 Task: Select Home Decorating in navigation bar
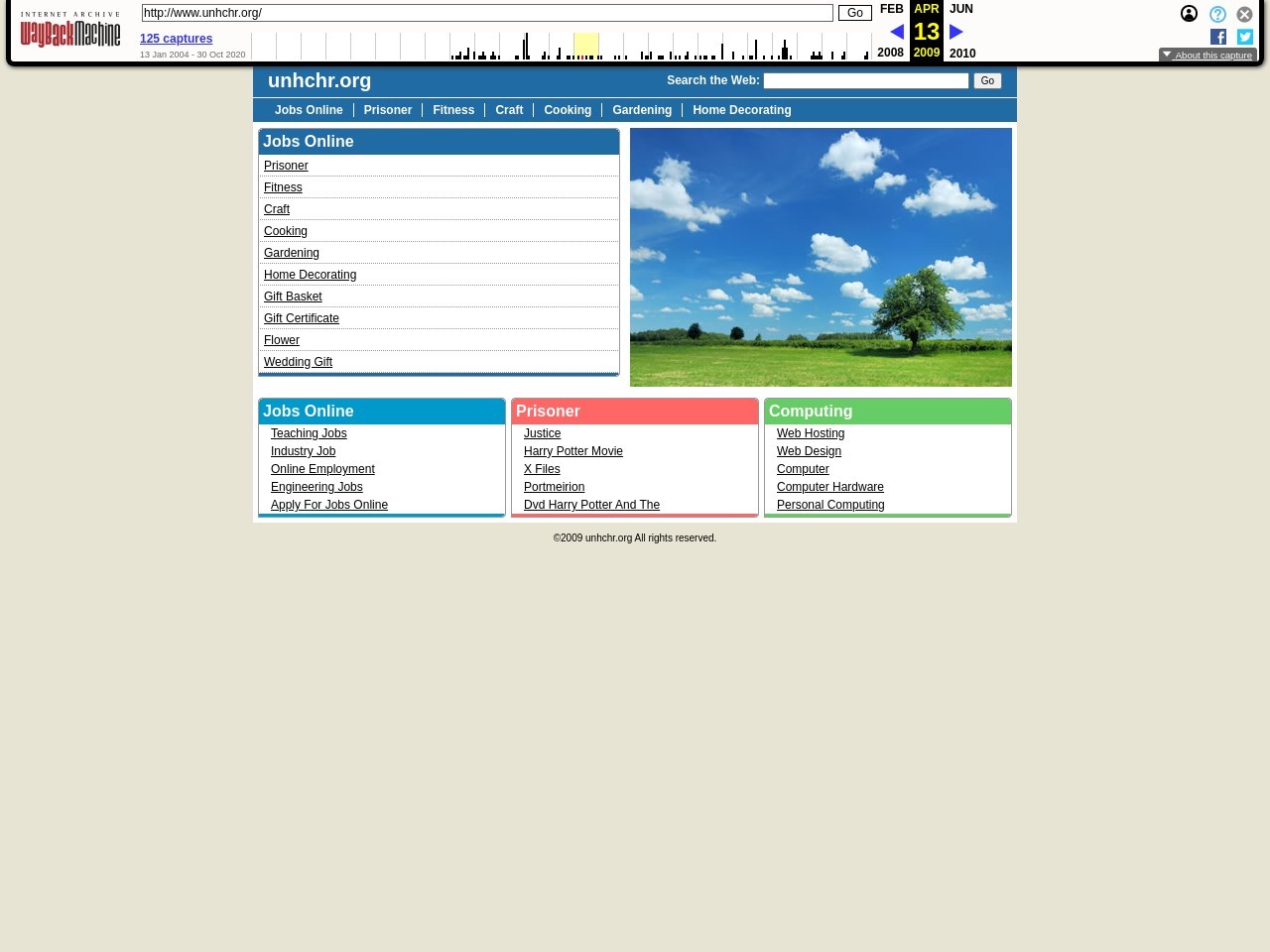[741, 110]
